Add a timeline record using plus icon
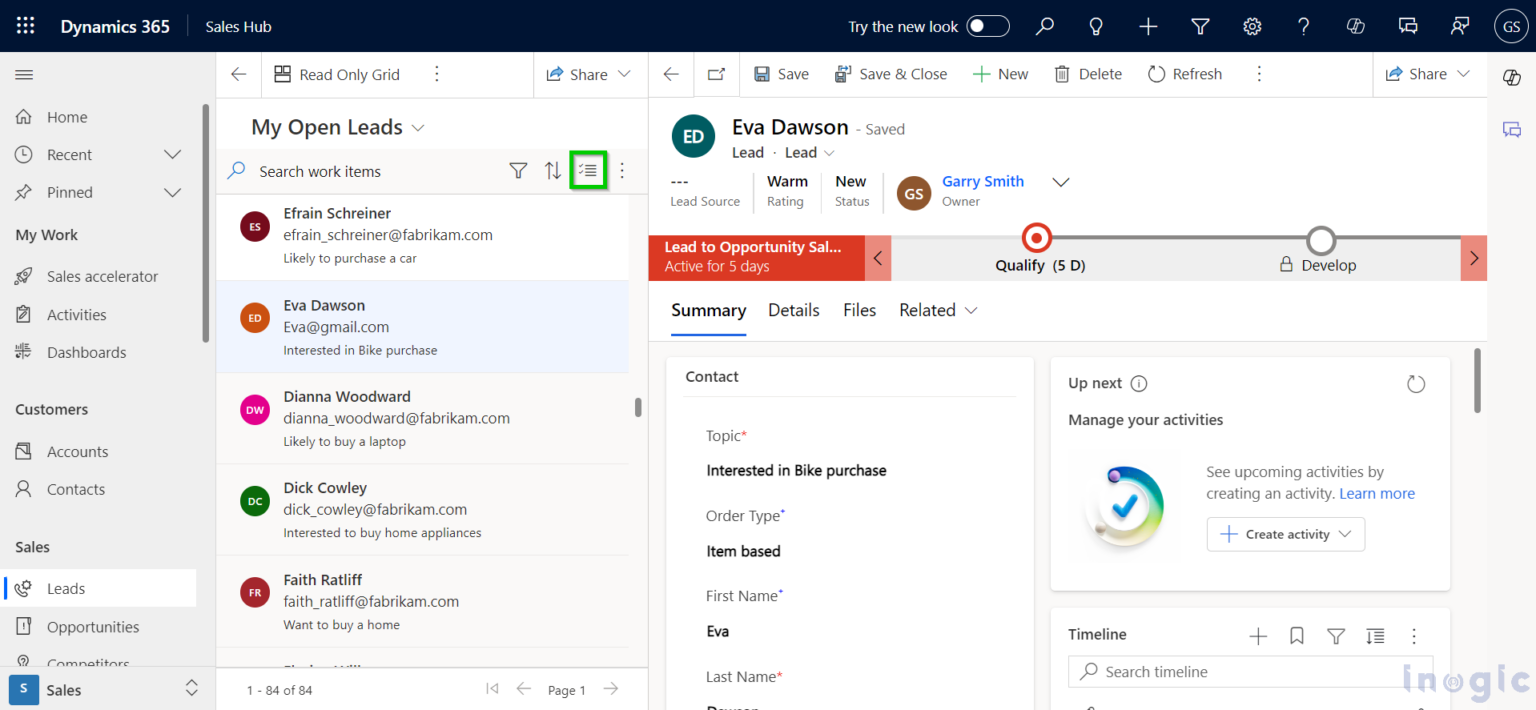Image resolution: width=1536 pixels, height=710 pixels. [x=1257, y=635]
